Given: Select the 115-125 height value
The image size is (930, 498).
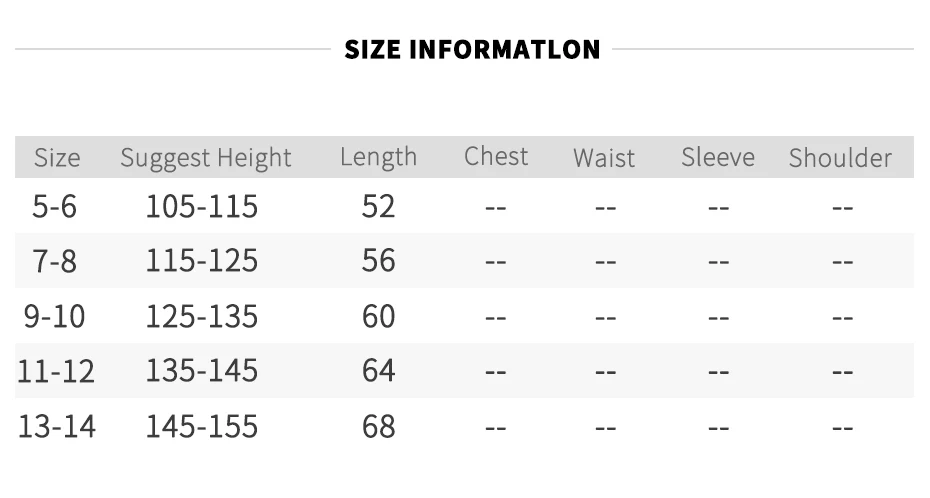Looking at the screenshot, I should click(x=202, y=261).
